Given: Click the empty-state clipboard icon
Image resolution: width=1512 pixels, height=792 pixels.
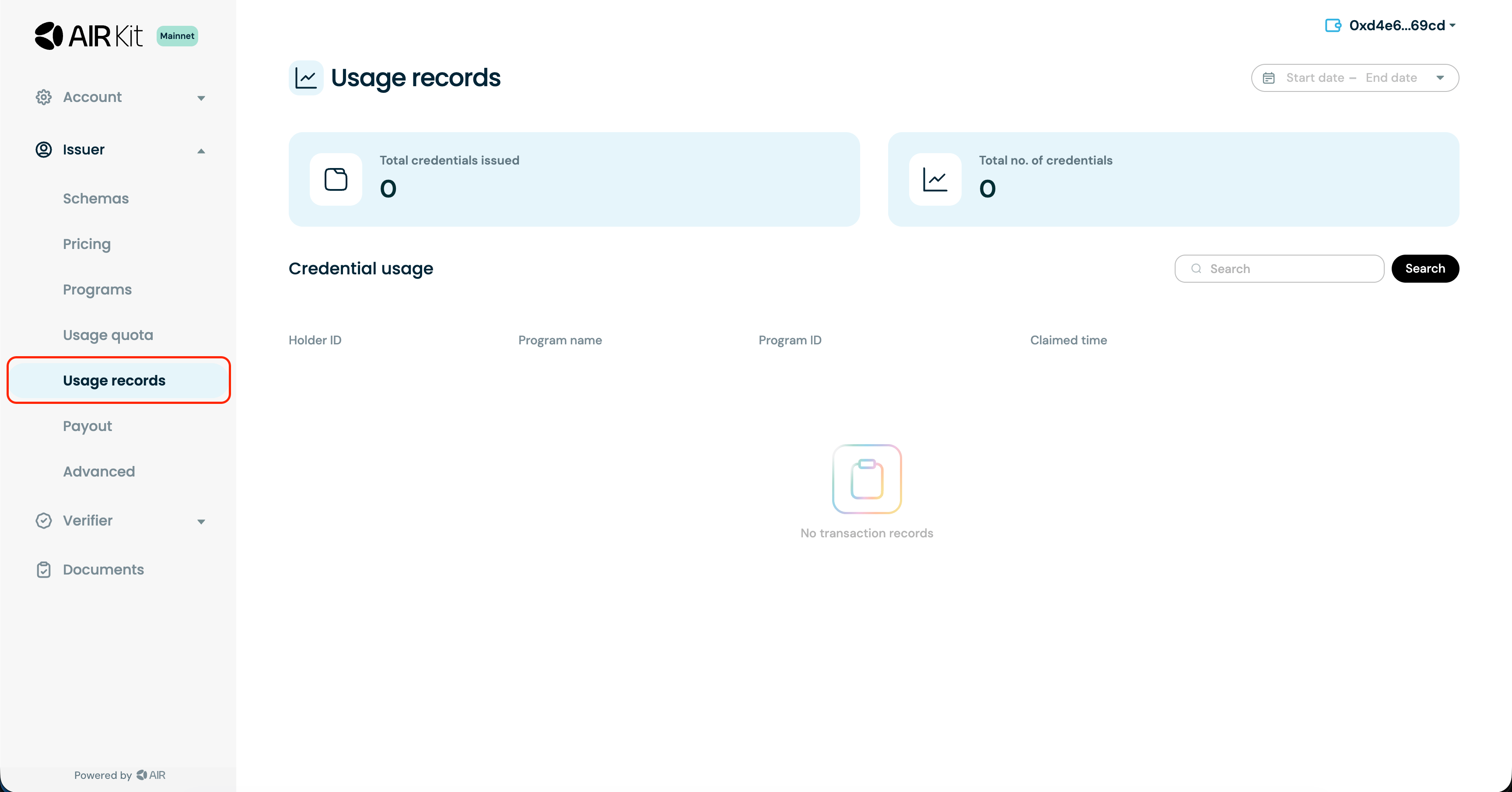Looking at the screenshot, I should (x=867, y=479).
